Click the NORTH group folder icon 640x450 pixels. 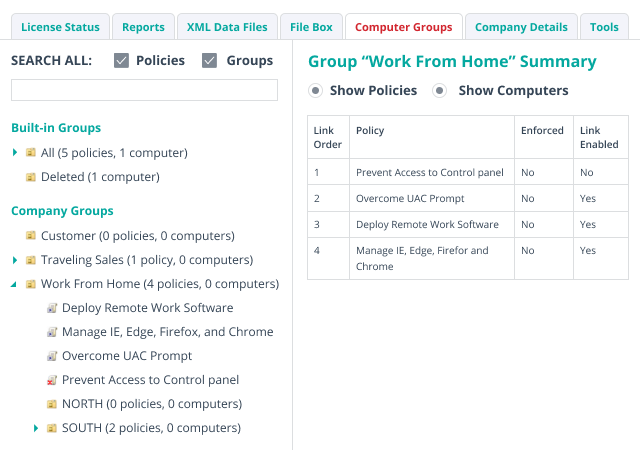[x=52, y=404]
